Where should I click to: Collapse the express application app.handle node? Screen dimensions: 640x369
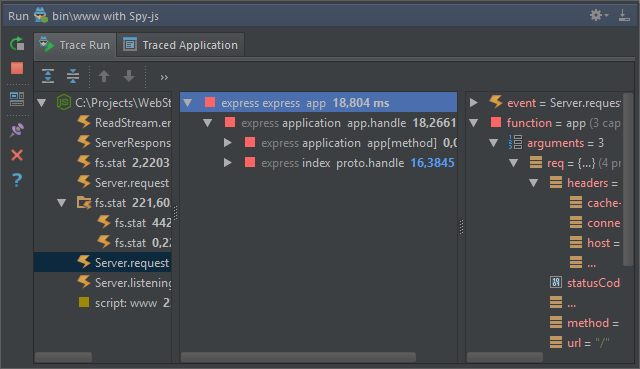208,123
